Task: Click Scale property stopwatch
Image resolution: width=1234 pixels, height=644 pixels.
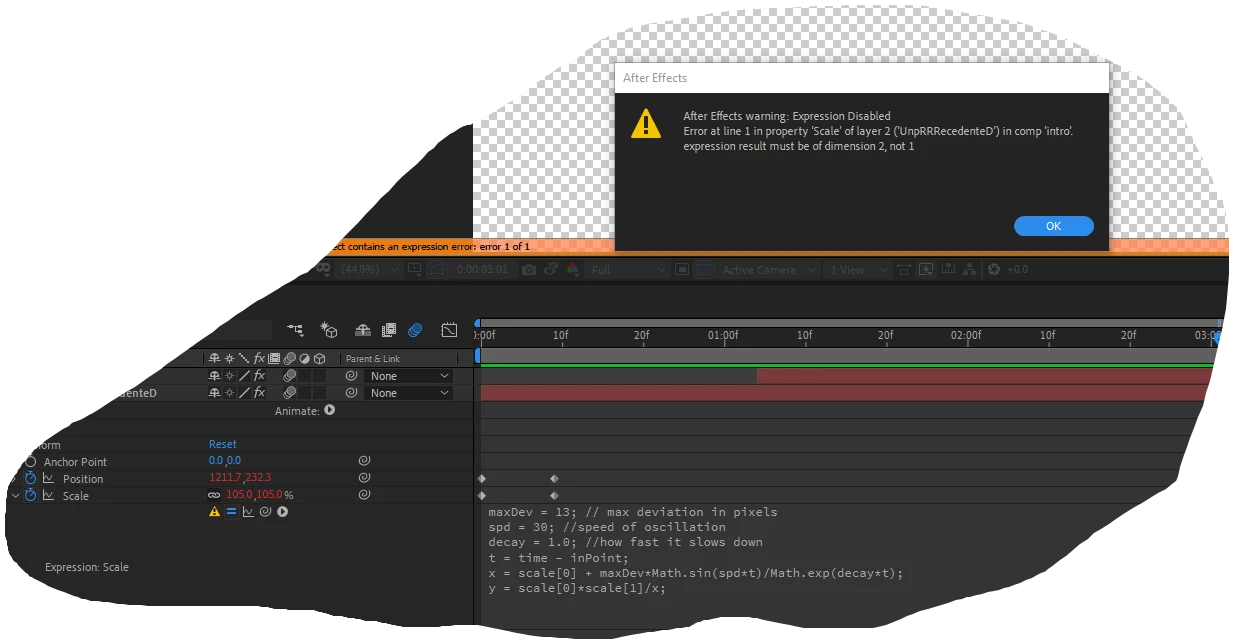Action: coord(30,496)
